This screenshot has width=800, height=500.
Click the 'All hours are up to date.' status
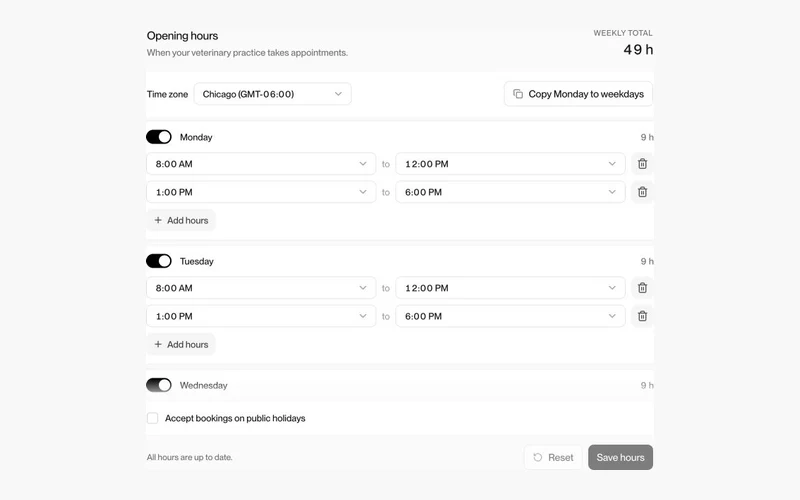coord(189,457)
